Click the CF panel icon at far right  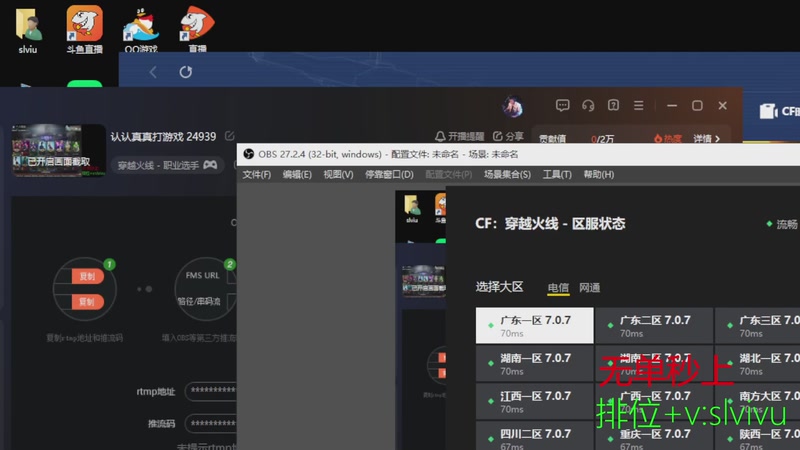pyautogui.click(x=768, y=111)
